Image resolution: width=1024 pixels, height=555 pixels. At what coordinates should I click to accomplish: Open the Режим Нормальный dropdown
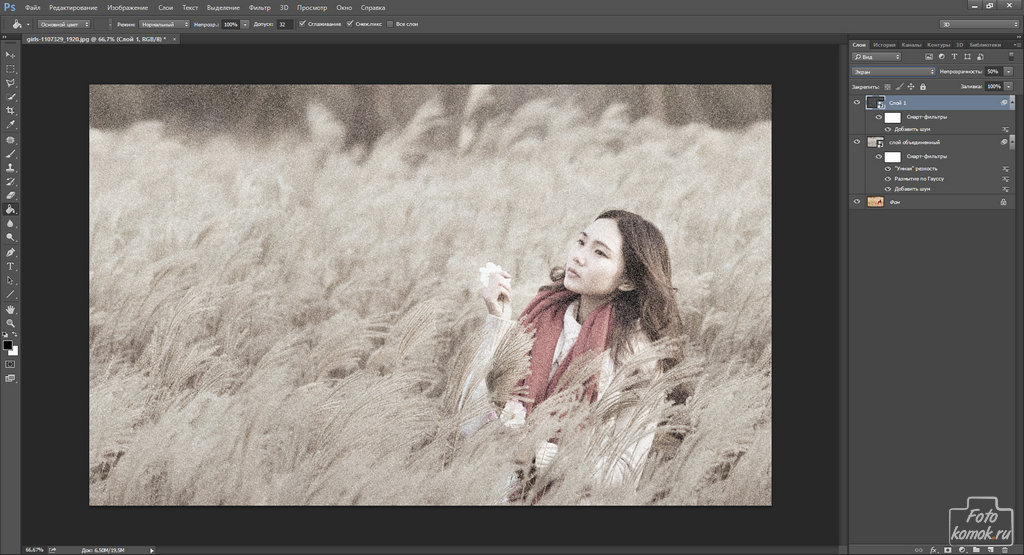[x=165, y=24]
